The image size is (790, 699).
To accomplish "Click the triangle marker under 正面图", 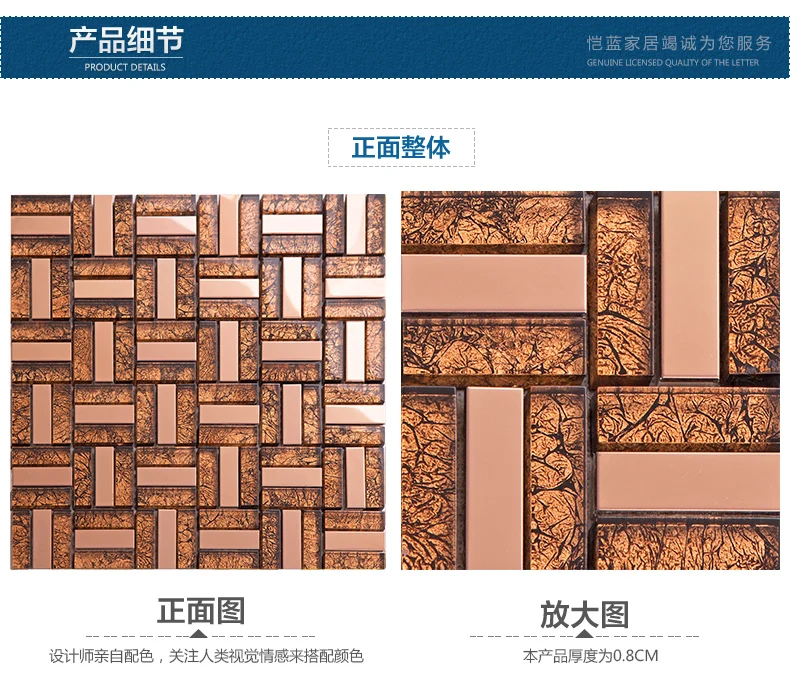I will [200, 633].
